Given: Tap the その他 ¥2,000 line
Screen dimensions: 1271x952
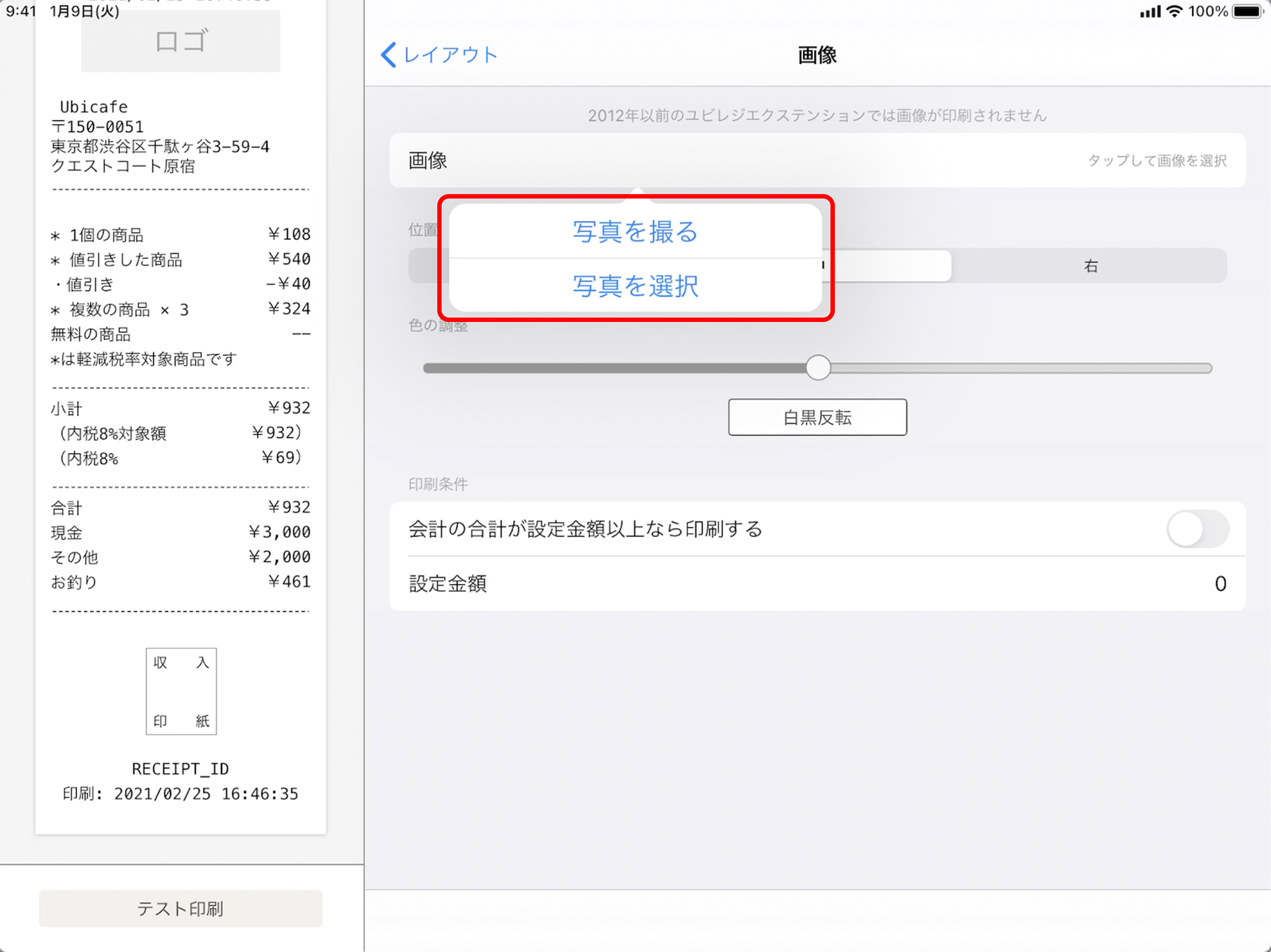Looking at the screenshot, I should click(x=181, y=557).
